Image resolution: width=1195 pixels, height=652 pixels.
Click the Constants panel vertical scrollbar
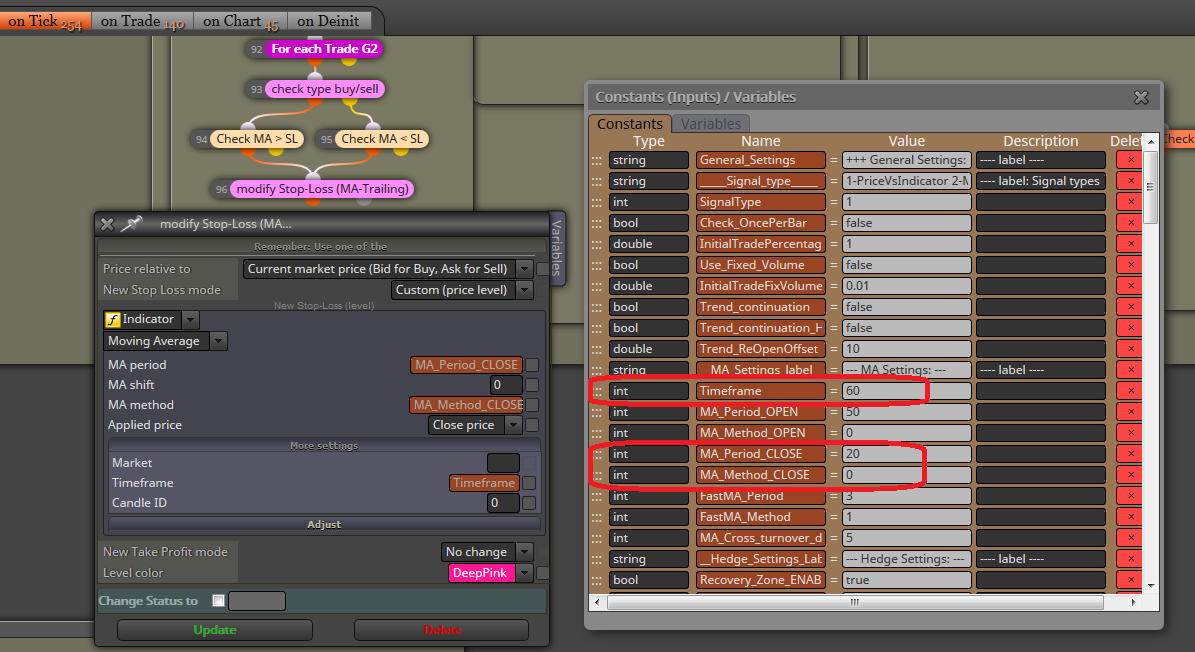click(1151, 187)
